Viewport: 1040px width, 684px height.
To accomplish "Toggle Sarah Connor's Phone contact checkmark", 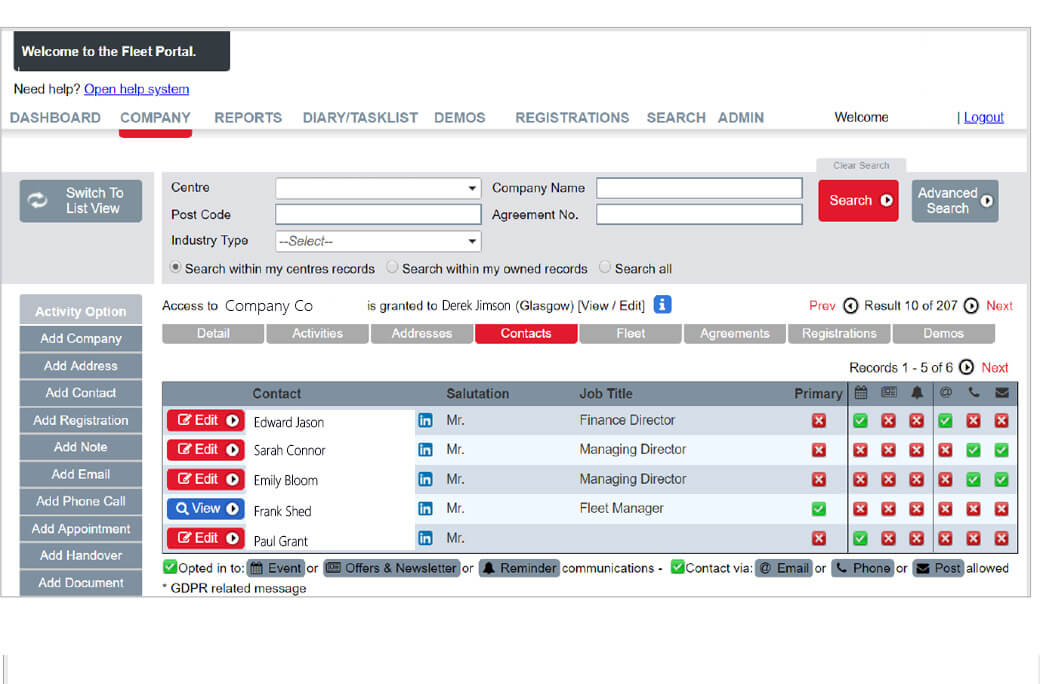I will tap(974, 450).
